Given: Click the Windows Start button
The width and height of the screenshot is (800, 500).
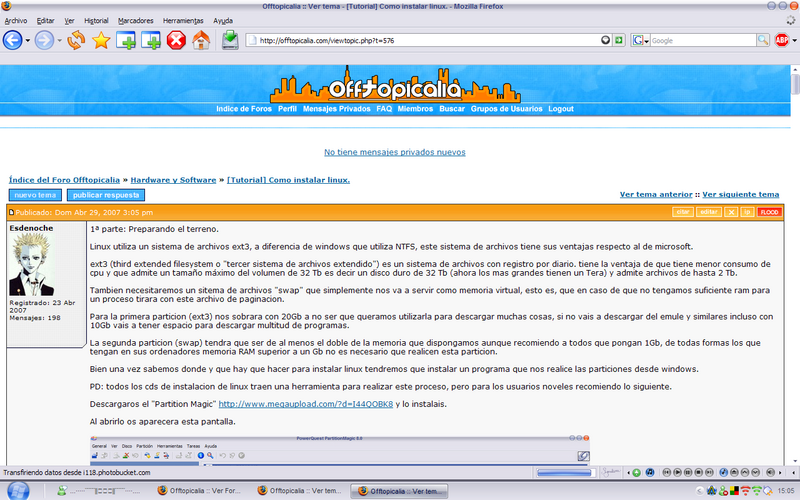Looking at the screenshot, I should point(24,490).
